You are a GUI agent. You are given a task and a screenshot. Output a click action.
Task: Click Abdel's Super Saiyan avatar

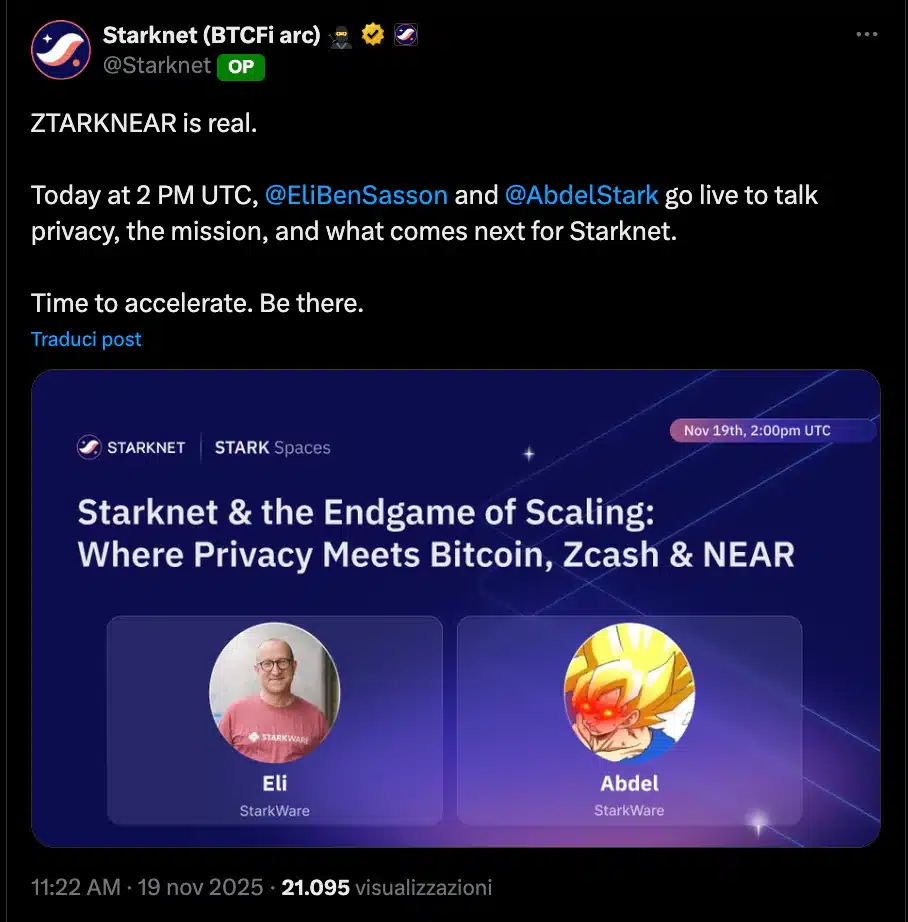point(629,692)
